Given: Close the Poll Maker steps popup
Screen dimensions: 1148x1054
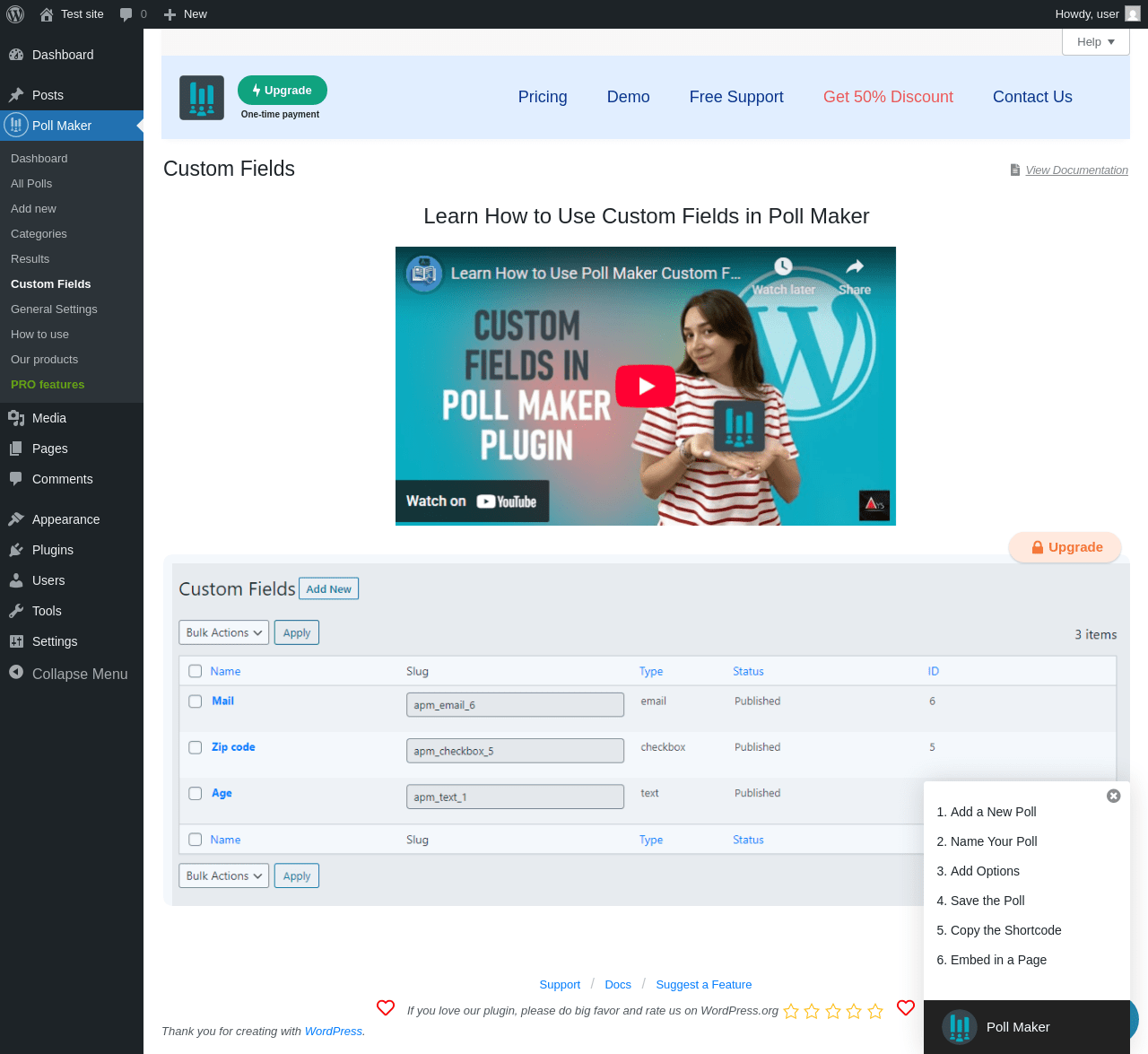Looking at the screenshot, I should (x=1113, y=796).
